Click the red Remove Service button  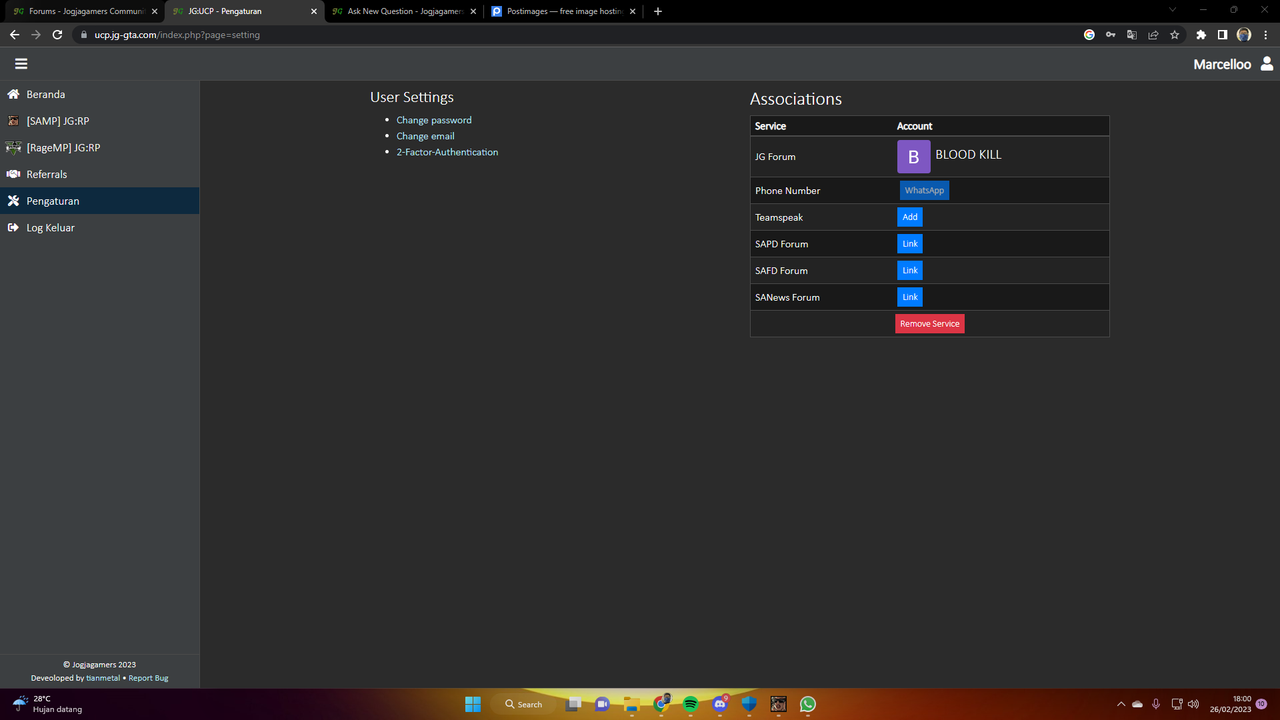[930, 324]
